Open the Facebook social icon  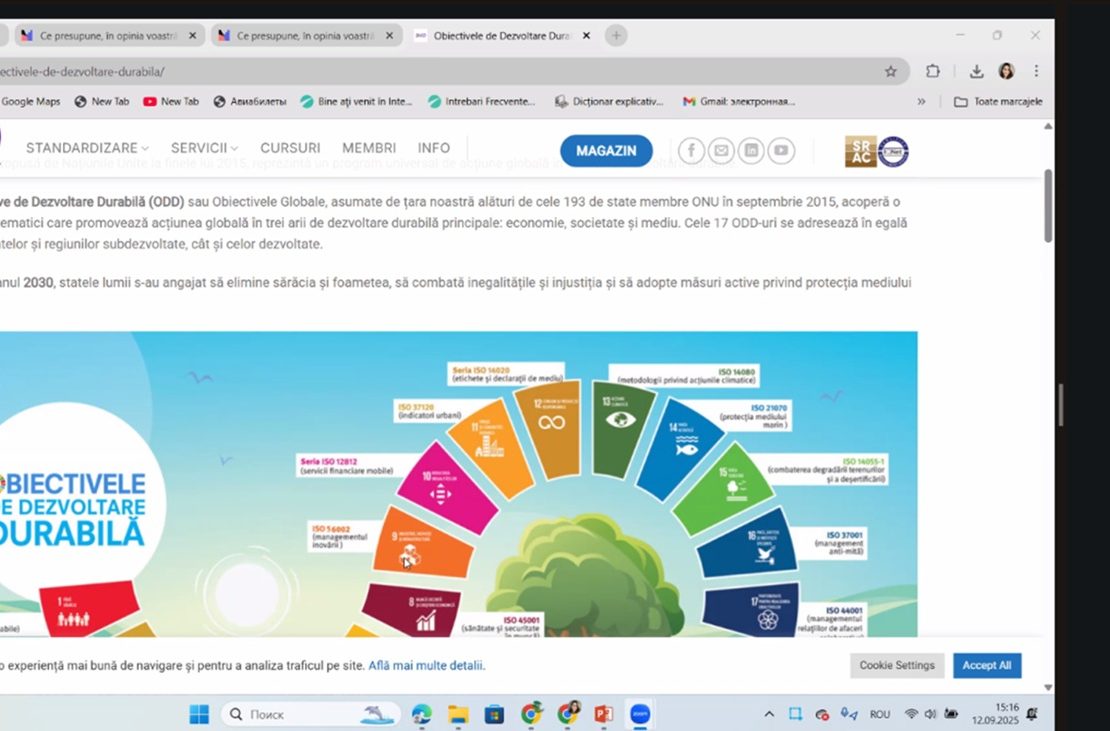point(691,151)
